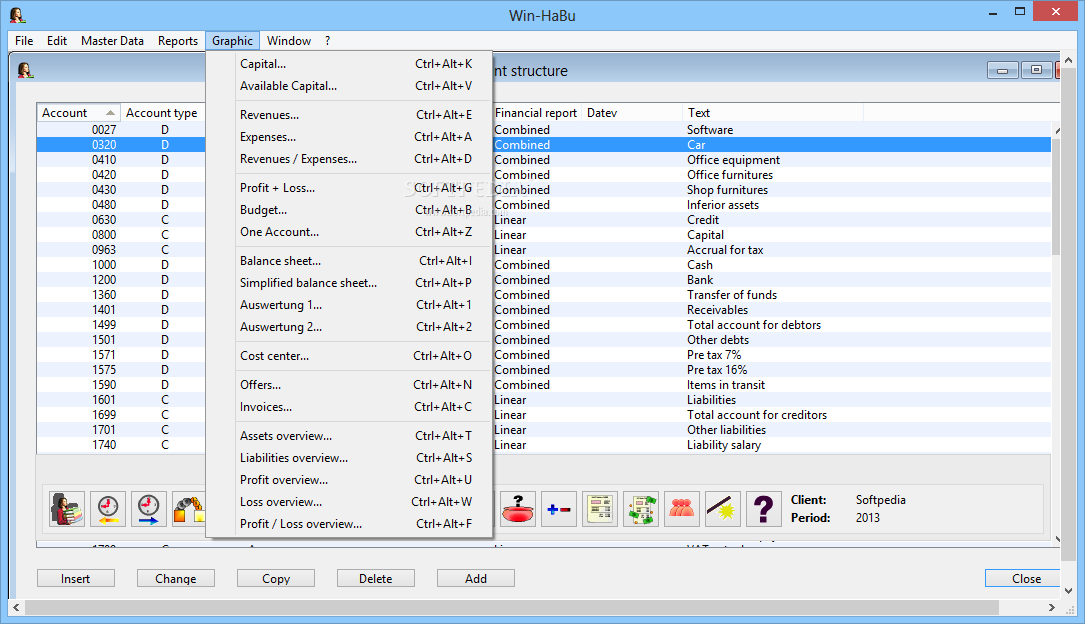1085x624 pixels.
Task: Minimize the account structure child window
Action: 1003,70
